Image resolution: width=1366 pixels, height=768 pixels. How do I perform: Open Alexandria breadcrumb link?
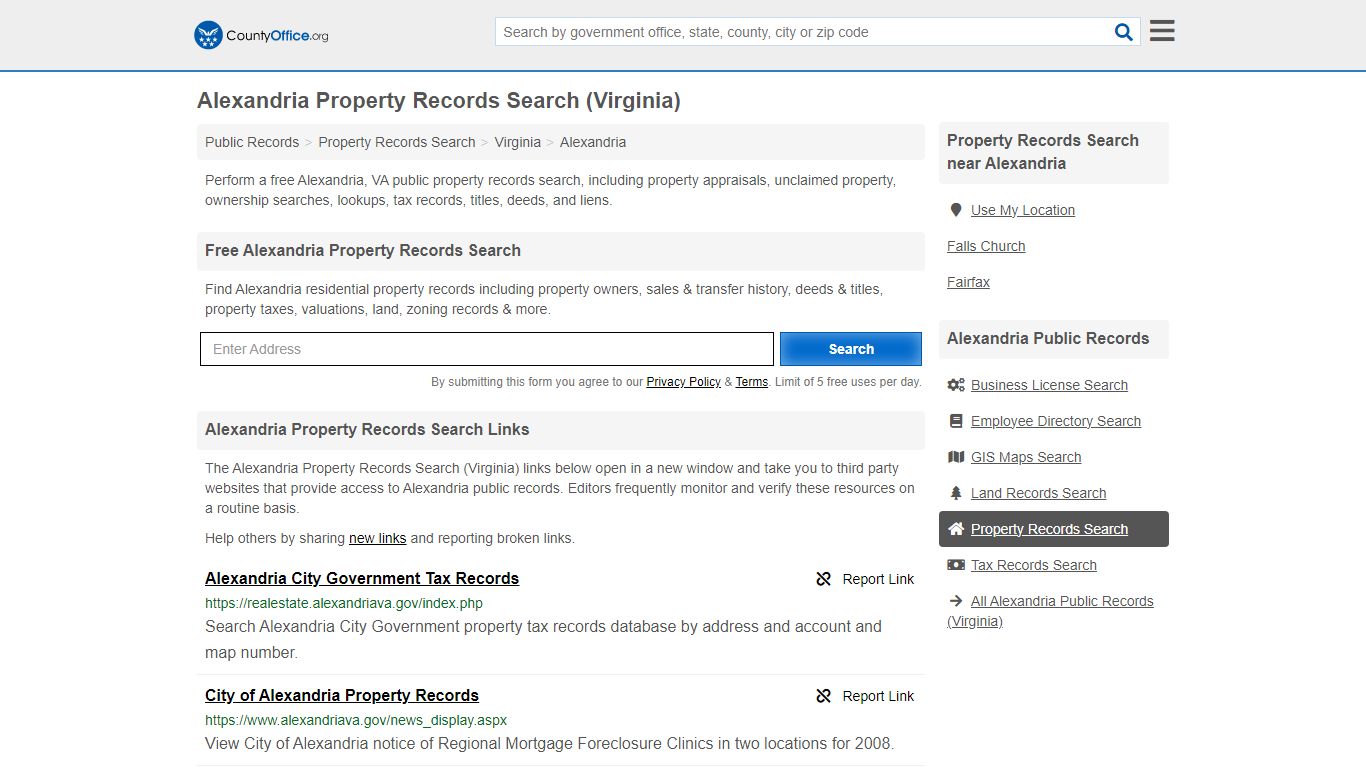pos(593,142)
